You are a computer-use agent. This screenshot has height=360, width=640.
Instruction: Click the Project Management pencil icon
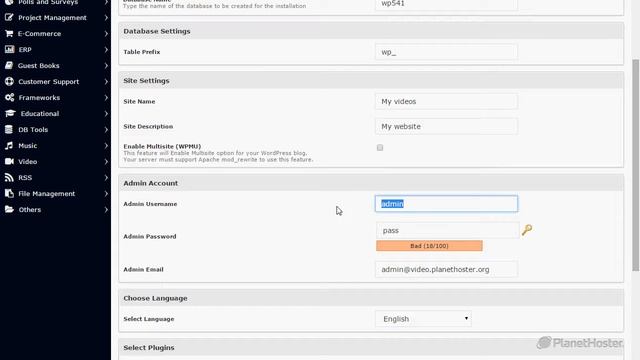tap(9, 18)
